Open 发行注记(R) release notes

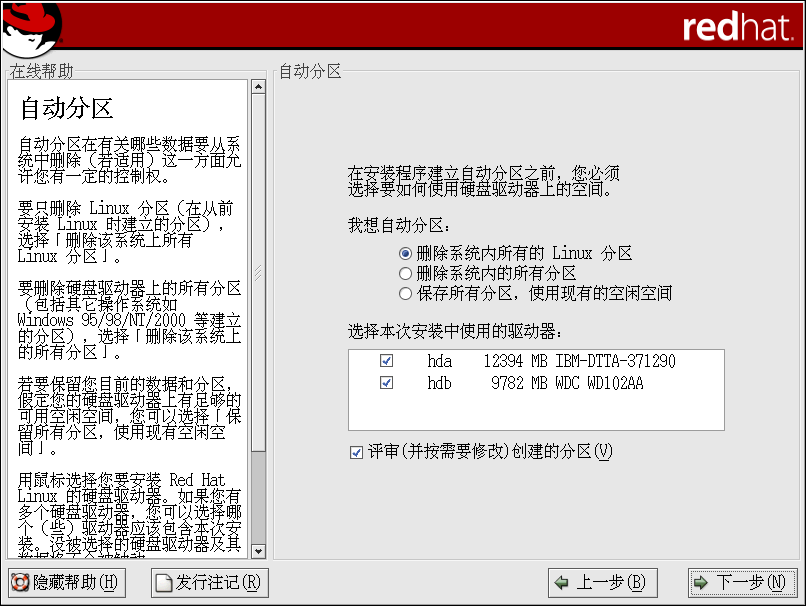(210, 583)
